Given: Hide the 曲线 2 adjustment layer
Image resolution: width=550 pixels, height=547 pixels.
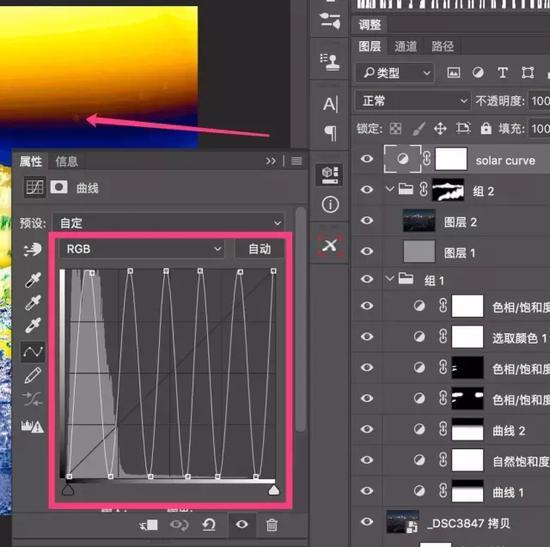Looking at the screenshot, I should (367, 429).
